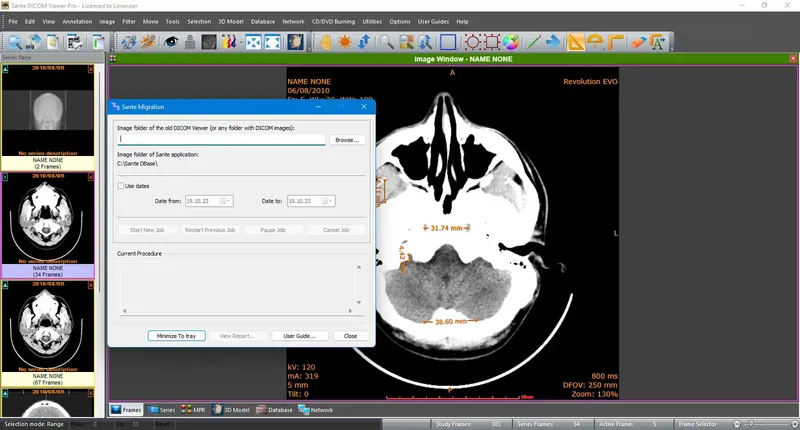
Task: Enable the Use dates checkbox
Action: [122, 186]
